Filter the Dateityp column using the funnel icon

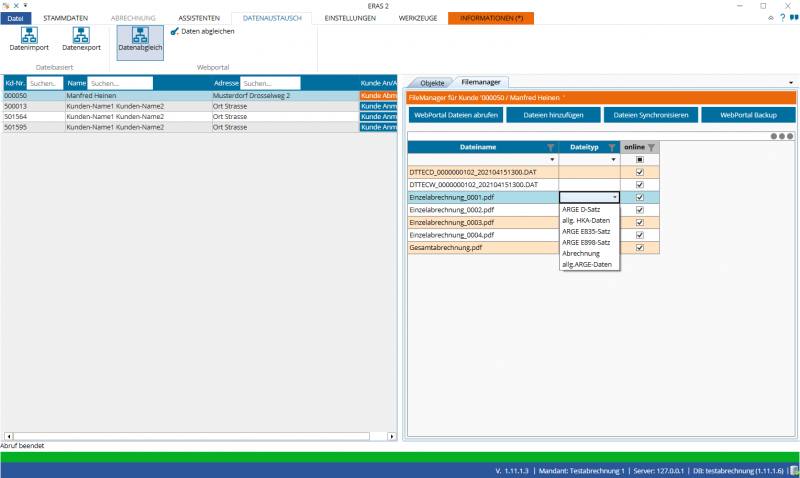coord(612,147)
